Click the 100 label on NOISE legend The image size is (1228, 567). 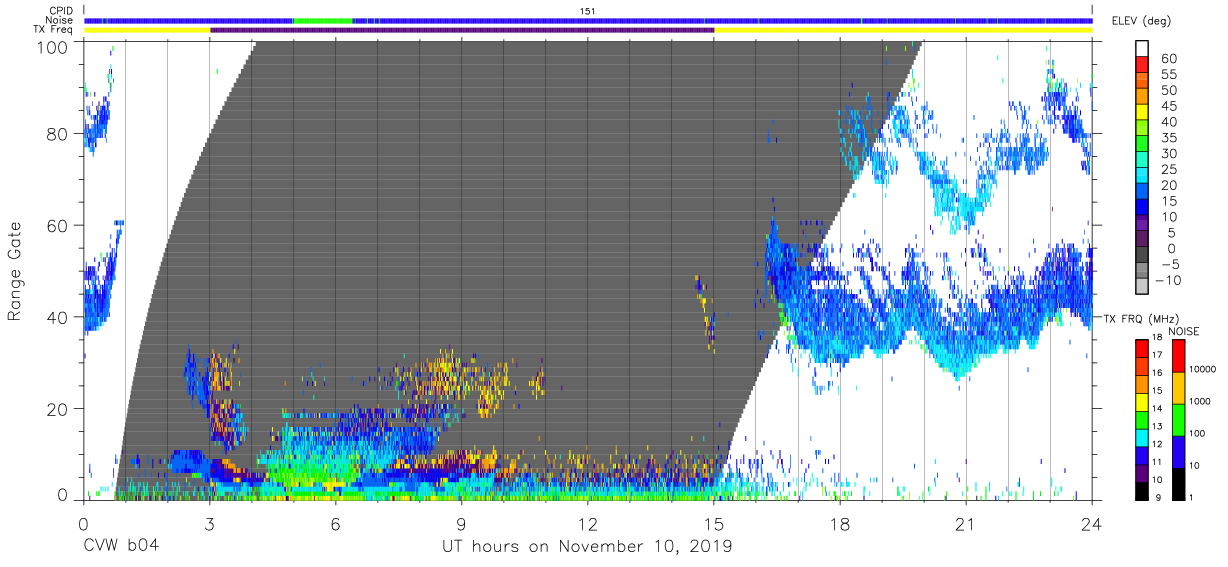pos(1198,433)
